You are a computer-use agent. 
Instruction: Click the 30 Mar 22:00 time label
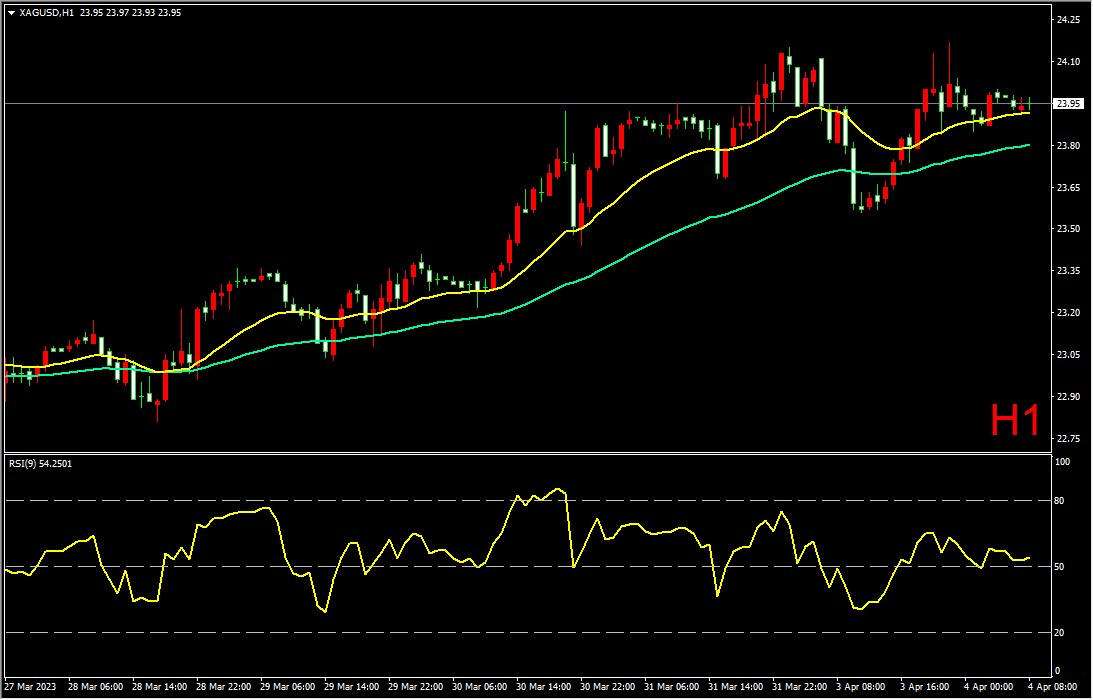[609, 686]
